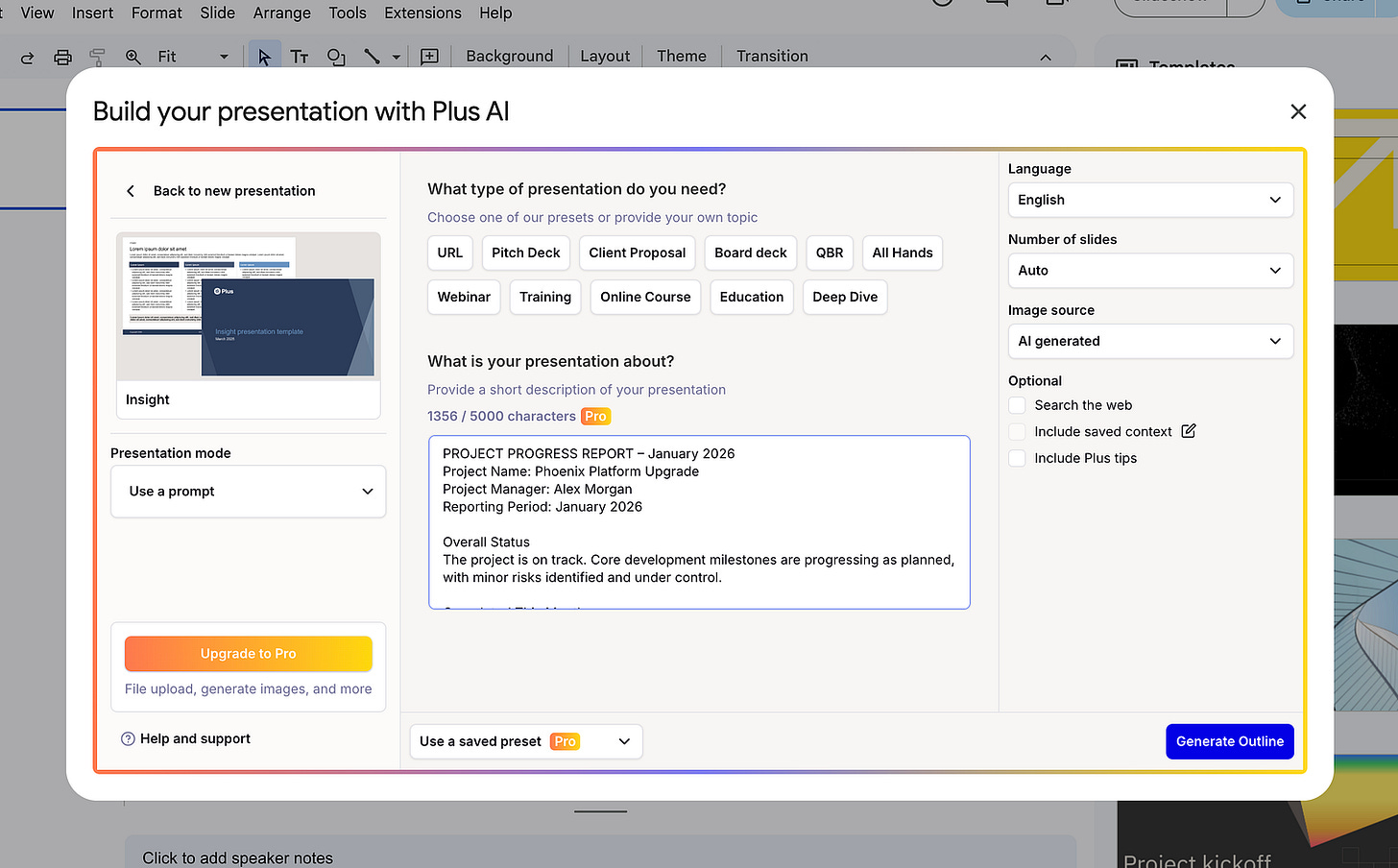Select the shape tool in the toolbar
1398x868 pixels.
[x=336, y=57]
